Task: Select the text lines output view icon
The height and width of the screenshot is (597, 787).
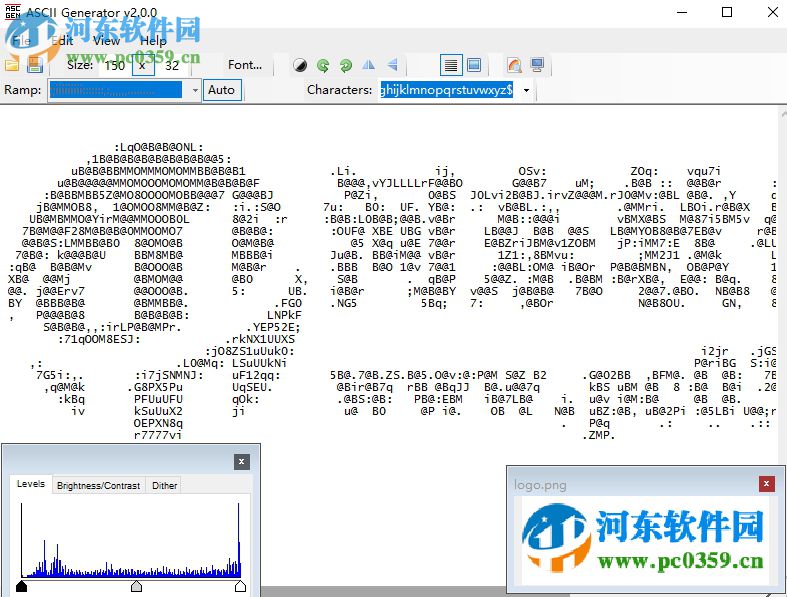Action: pos(451,65)
